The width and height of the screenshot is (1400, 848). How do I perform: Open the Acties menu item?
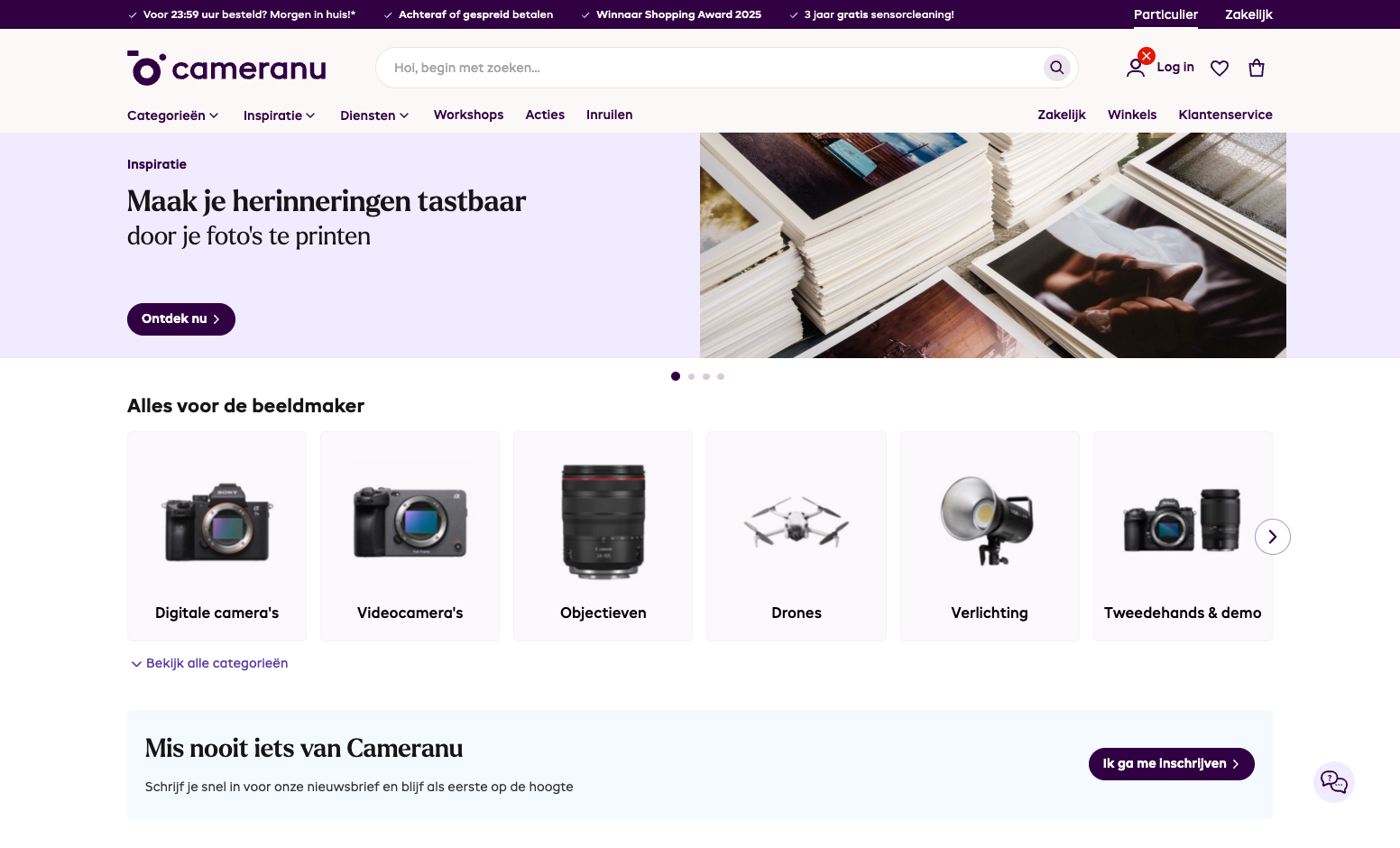[545, 115]
